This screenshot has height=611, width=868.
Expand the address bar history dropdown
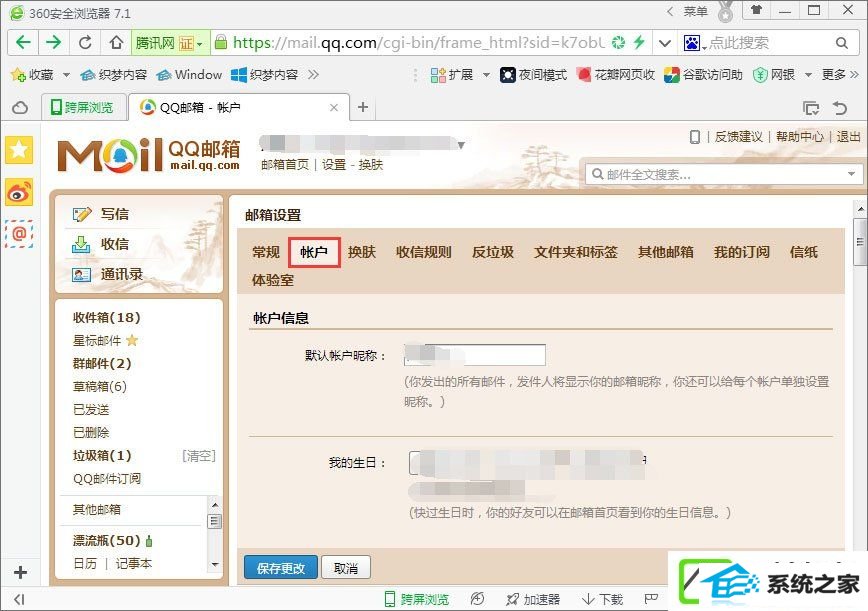(665, 43)
